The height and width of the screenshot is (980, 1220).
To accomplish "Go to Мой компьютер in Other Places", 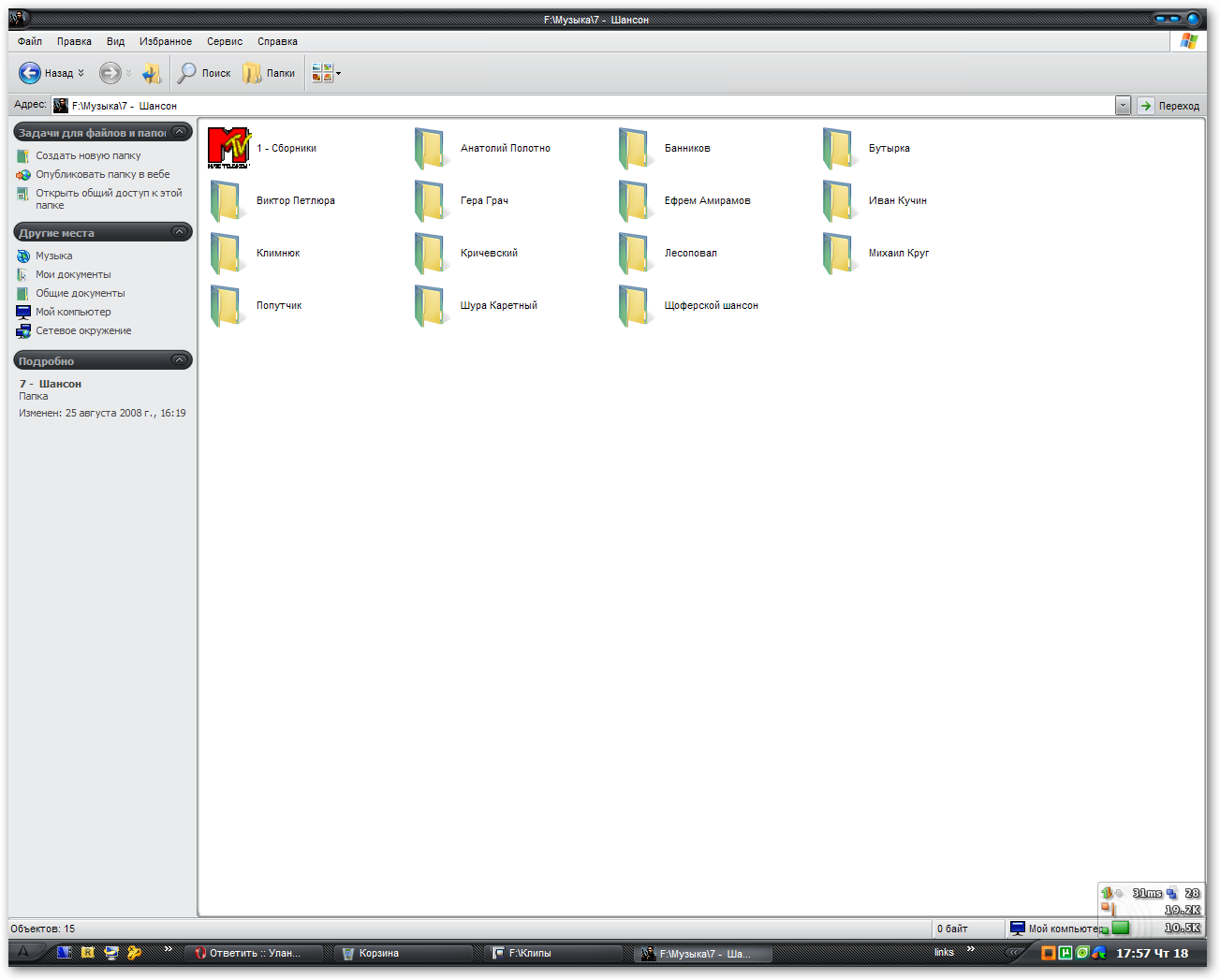I will pyautogui.click(x=73, y=313).
